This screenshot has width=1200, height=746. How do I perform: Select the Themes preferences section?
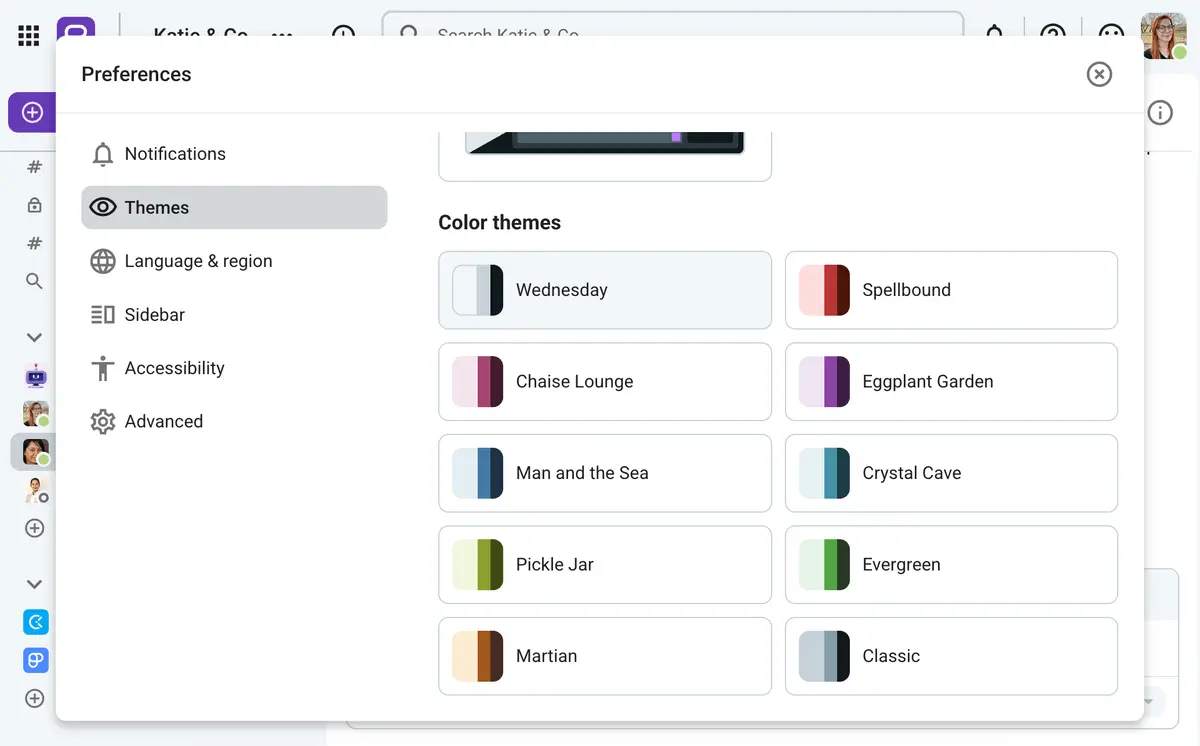[x=156, y=207]
